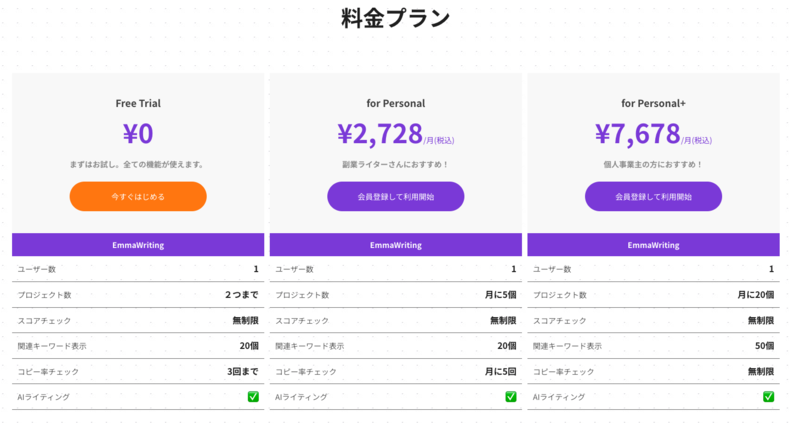The height and width of the screenshot is (423, 789).
Task: Select the EmmaWriting header in the Free Trial column
Action: 138,245
